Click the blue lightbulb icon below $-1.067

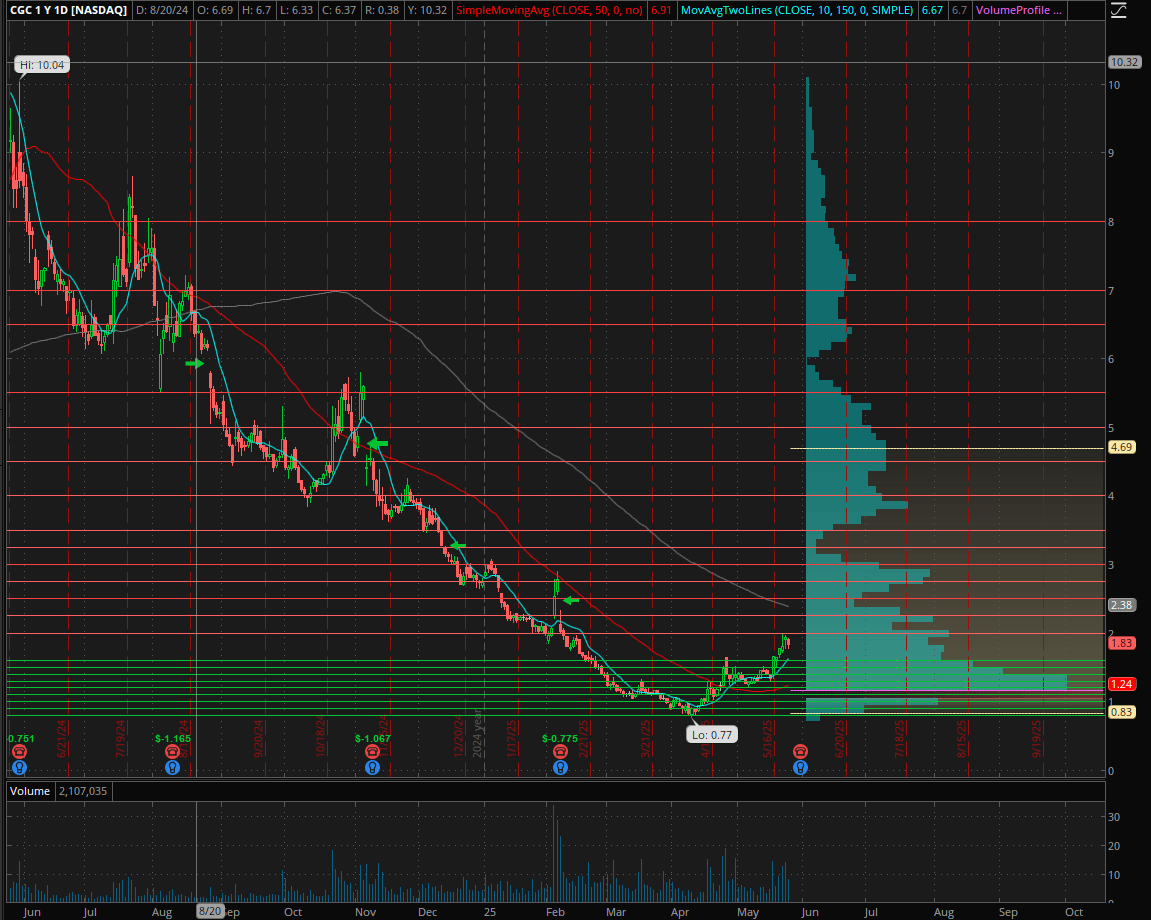(372, 768)
